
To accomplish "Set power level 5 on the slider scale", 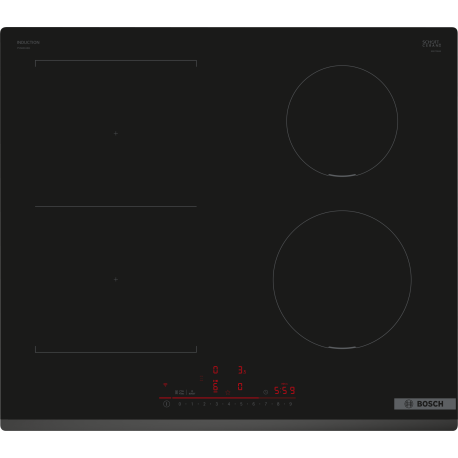I will pyautogui.click(x=241, y=404).
